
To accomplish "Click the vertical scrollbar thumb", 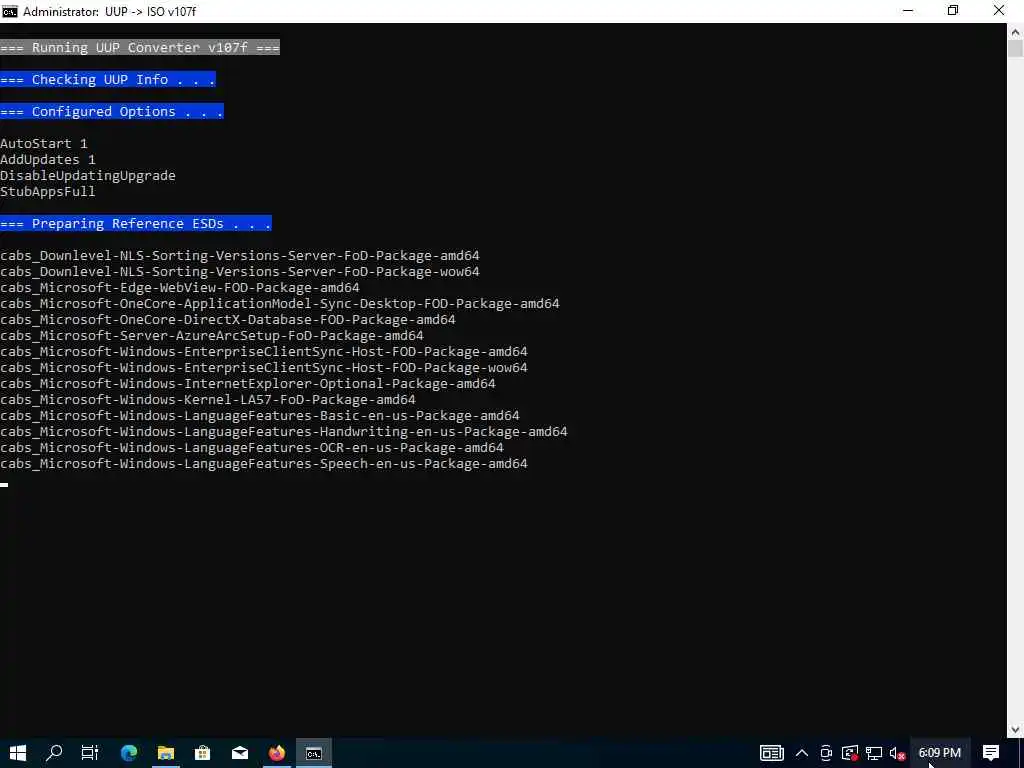I will [x=1015, y=50].
